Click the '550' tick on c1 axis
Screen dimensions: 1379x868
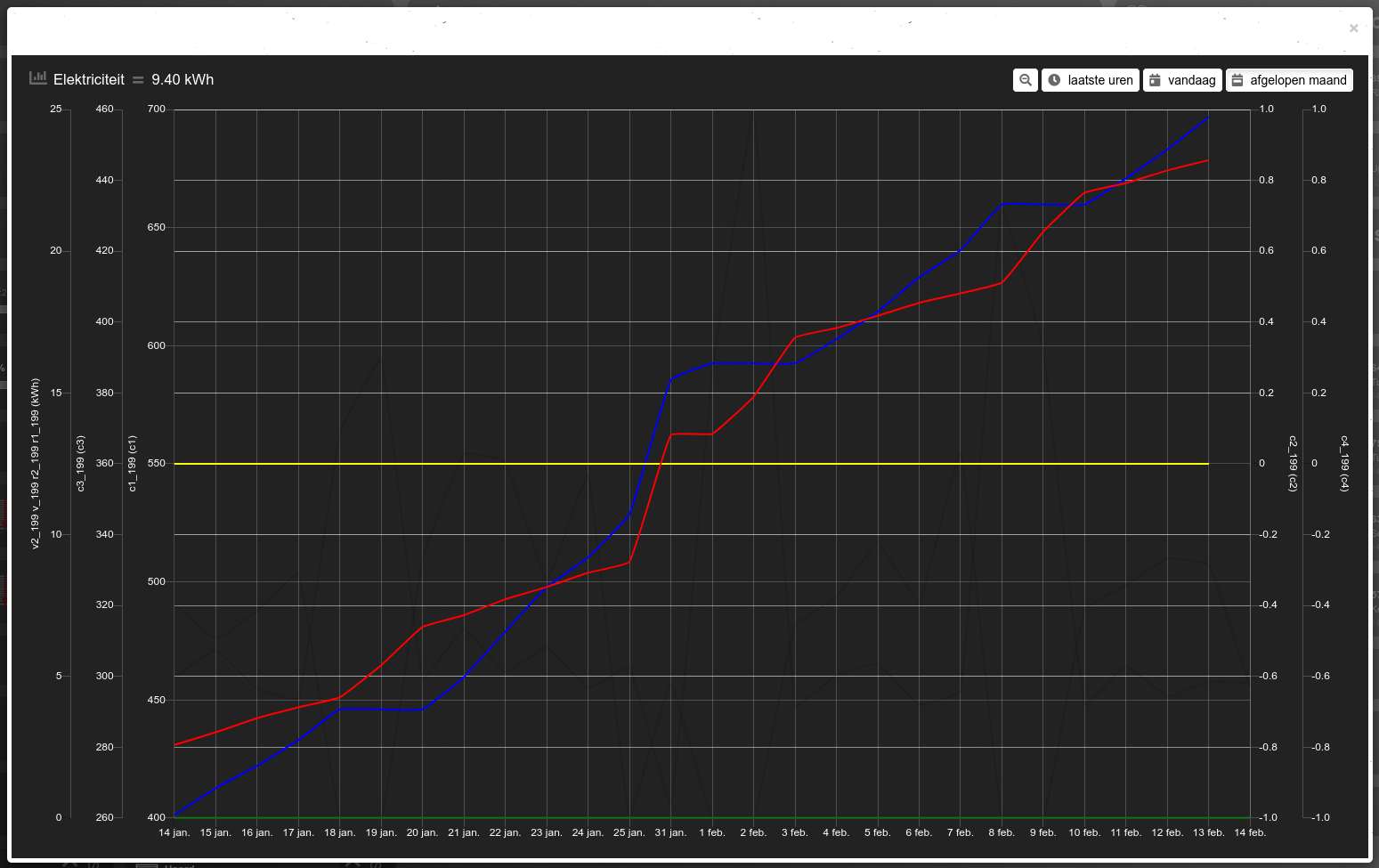tap(157, 464)
